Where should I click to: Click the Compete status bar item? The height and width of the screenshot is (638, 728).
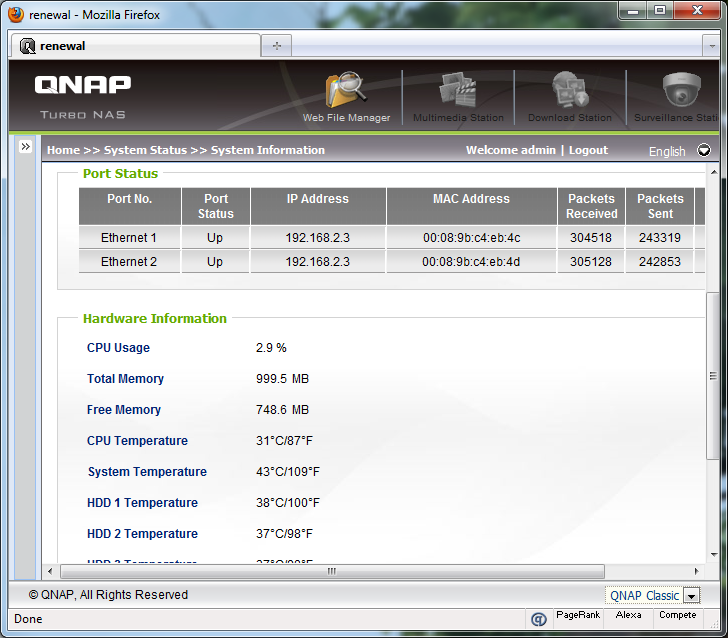pos(677,616)
